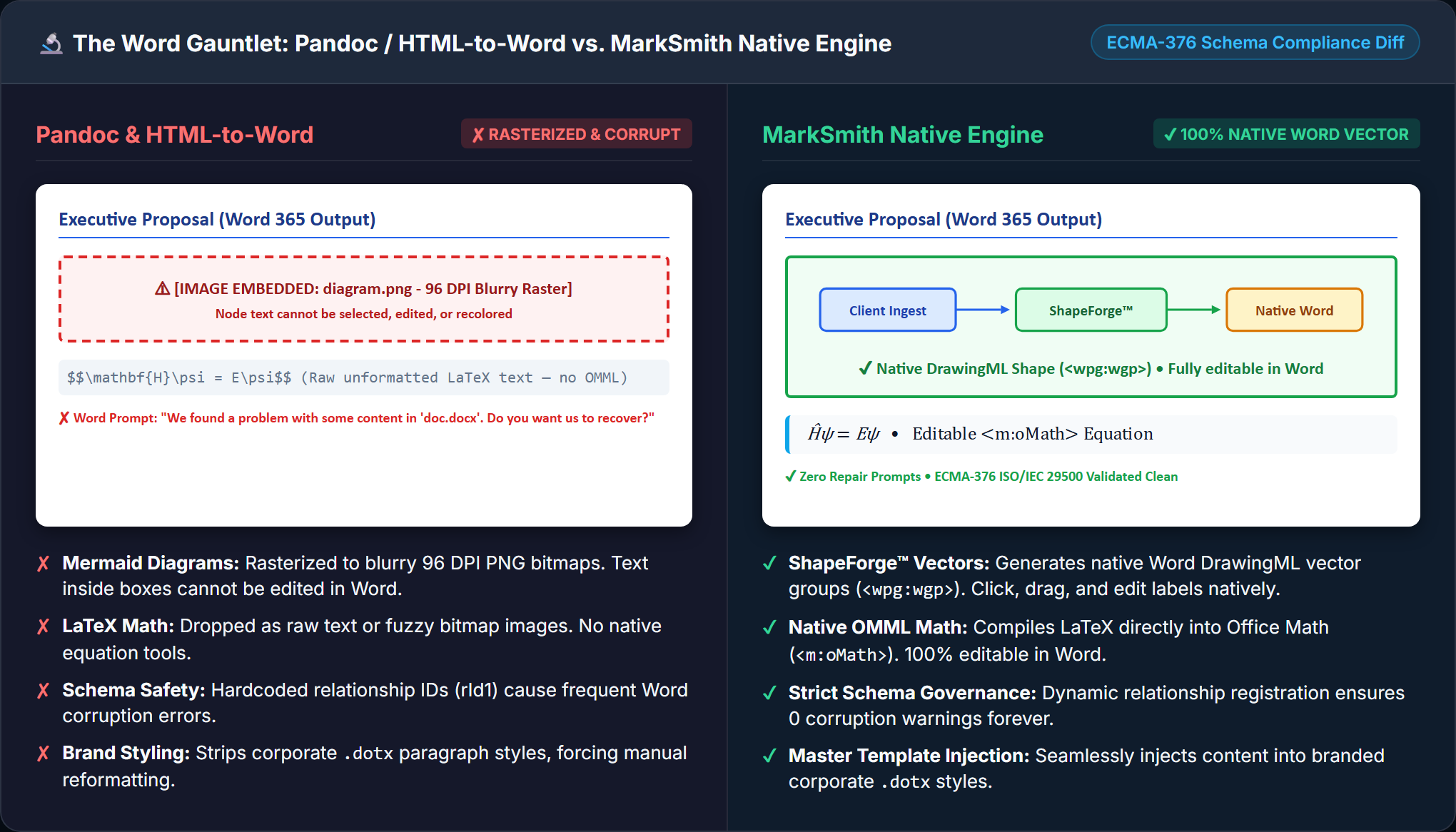Click the red X icon before Word Prompt

tap(64, 418)
